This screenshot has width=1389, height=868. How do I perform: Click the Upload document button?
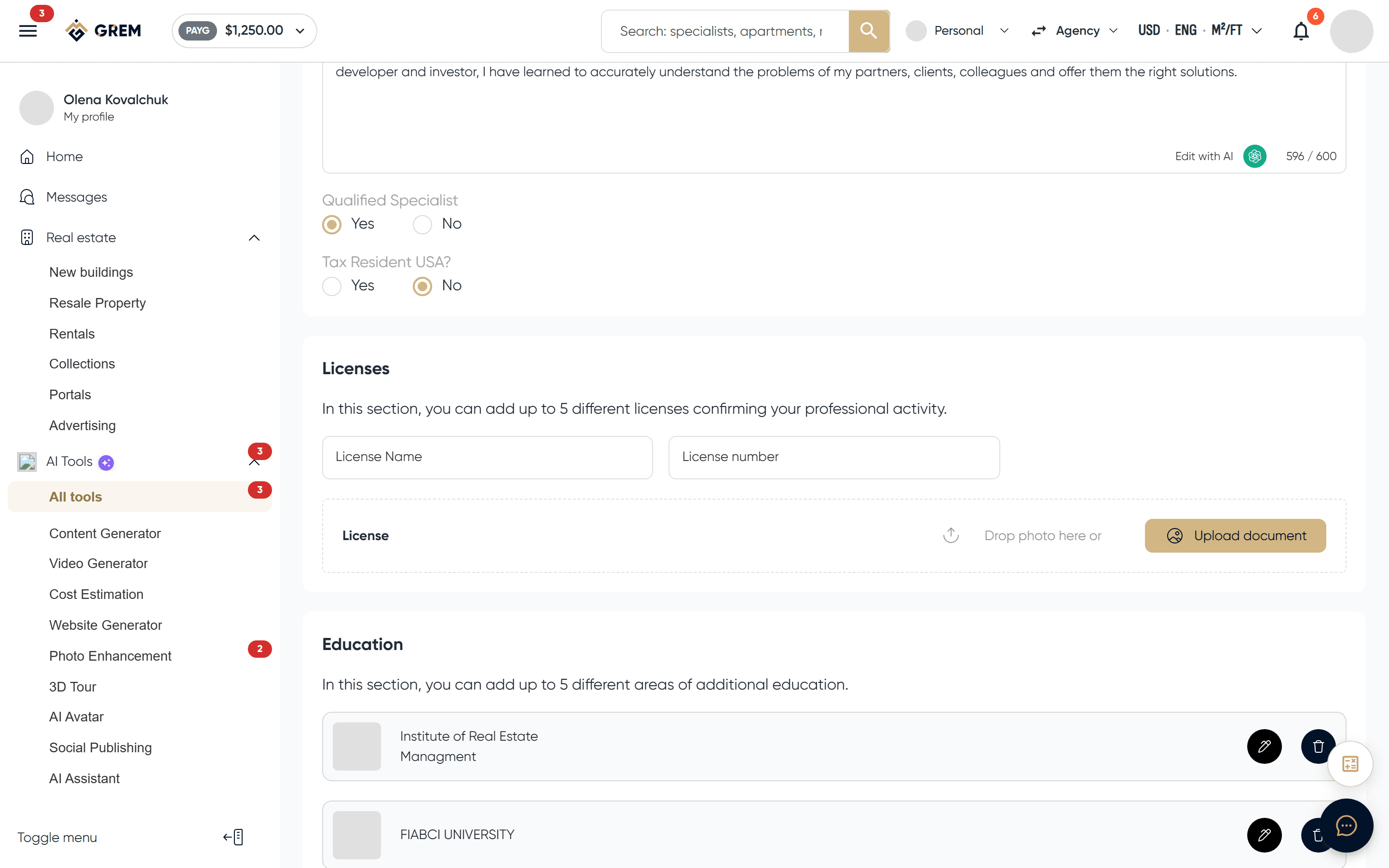point(1235,536)
